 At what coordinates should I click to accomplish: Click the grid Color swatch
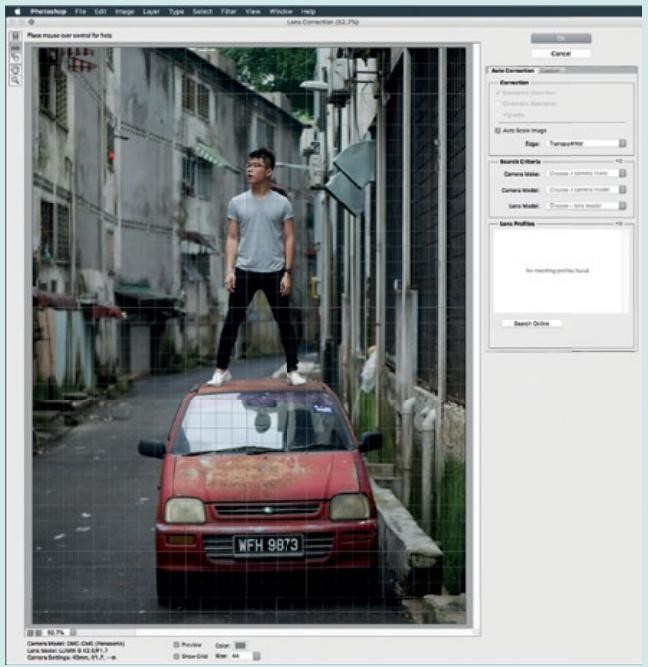click(x=240, y=645)
